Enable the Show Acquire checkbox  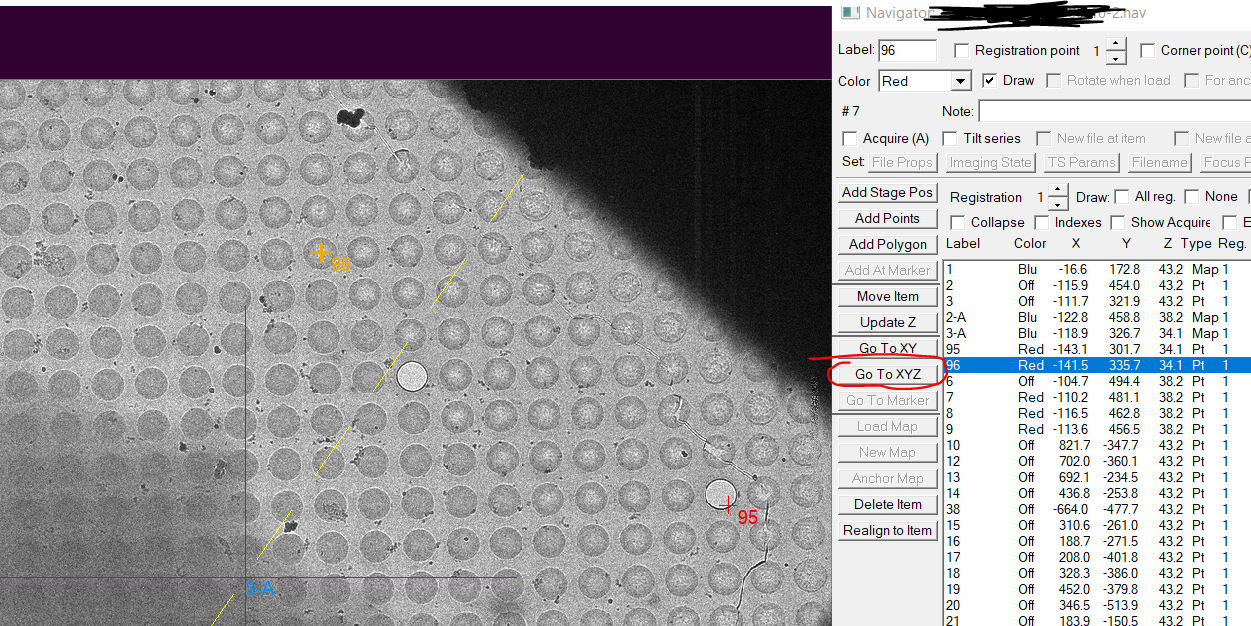pos(1118,223)
